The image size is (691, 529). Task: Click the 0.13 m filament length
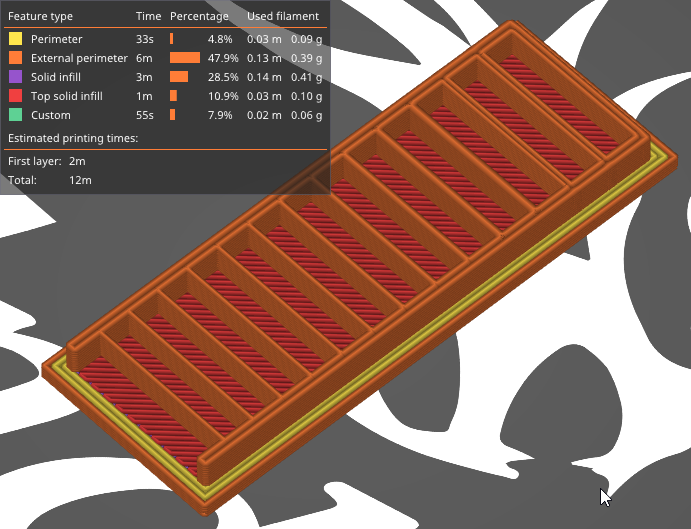(264, 58)
